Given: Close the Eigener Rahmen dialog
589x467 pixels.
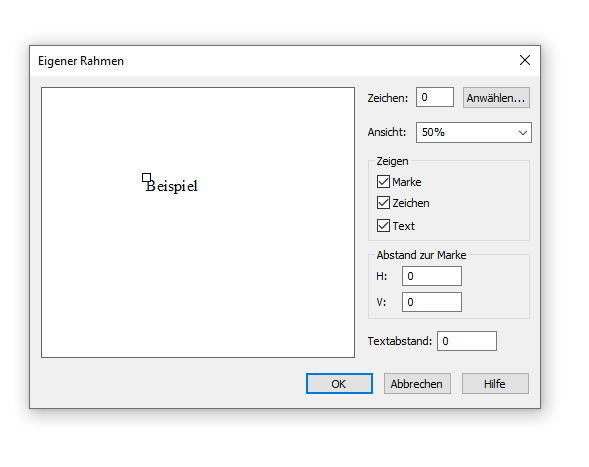Looking at the screenshot, I should coord(524,60).
